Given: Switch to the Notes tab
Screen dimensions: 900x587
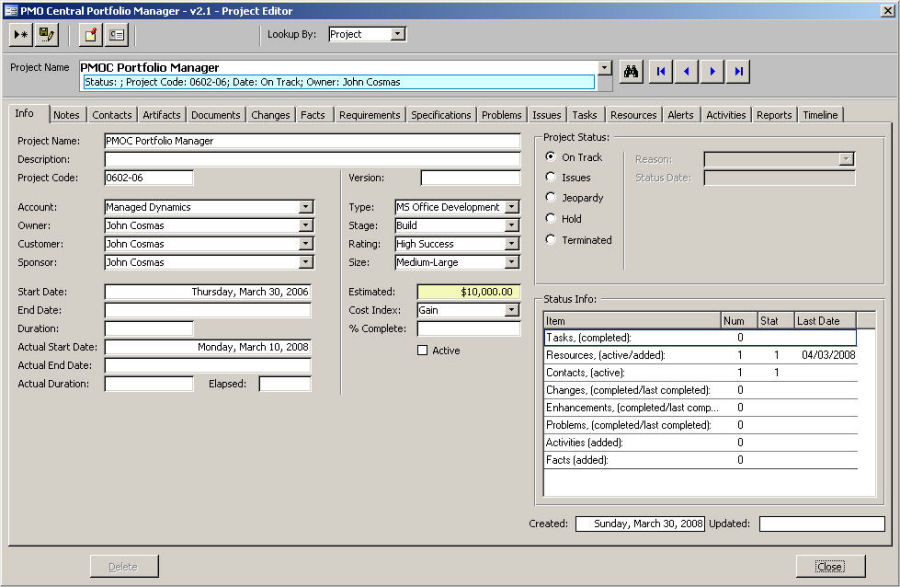Looking at the screenshot, I should coord(67,115).
